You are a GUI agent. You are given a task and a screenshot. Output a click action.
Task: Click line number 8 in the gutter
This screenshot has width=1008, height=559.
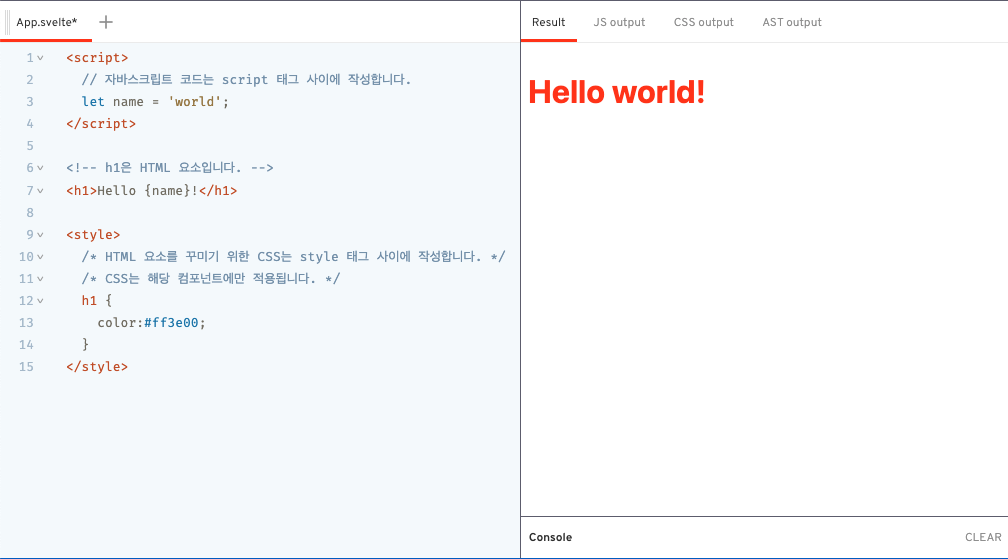pos(30,213)
